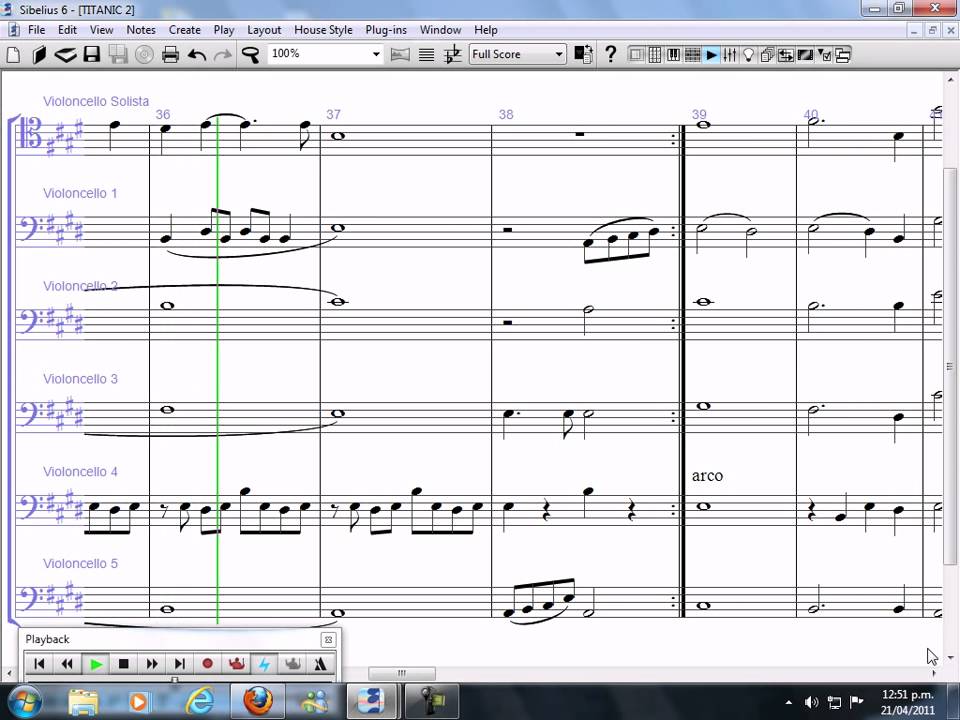Open the Help menu

pyautogui.click(x=486, y=29)
